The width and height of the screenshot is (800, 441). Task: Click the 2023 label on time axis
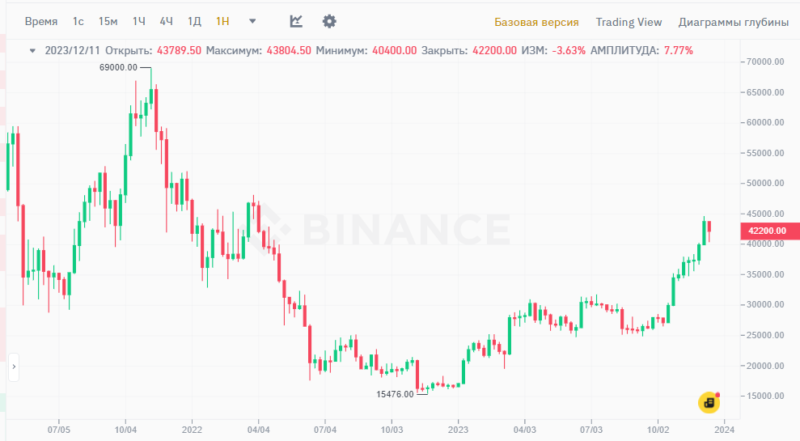point(457,428)
